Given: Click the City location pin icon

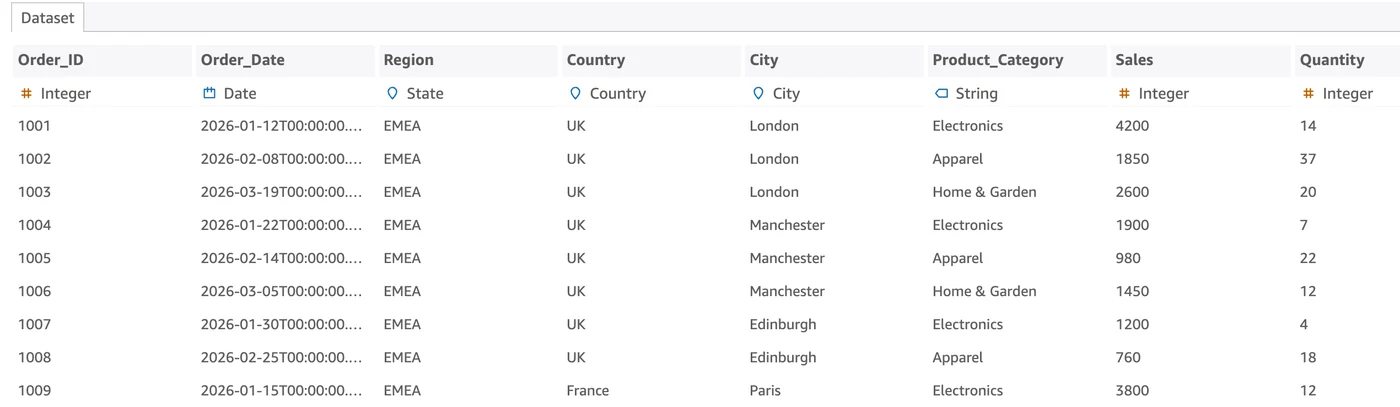Looking at the screenshot, I should pyautogui.click(x=758, y=93).
